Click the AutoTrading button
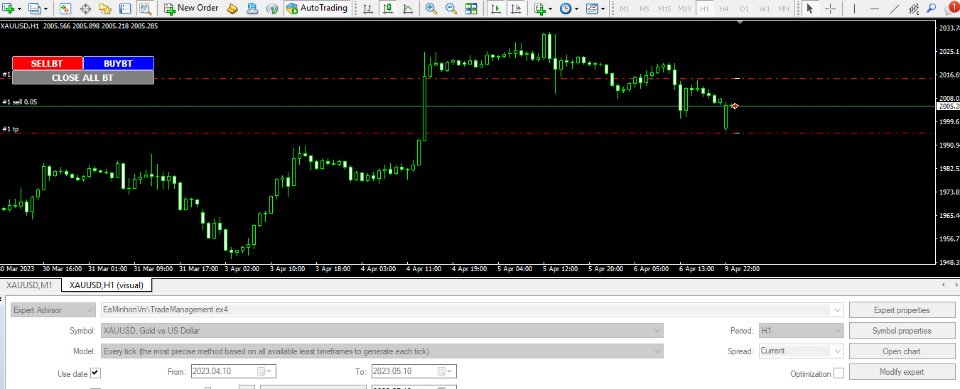960x389 pixels. coord(317,9)
